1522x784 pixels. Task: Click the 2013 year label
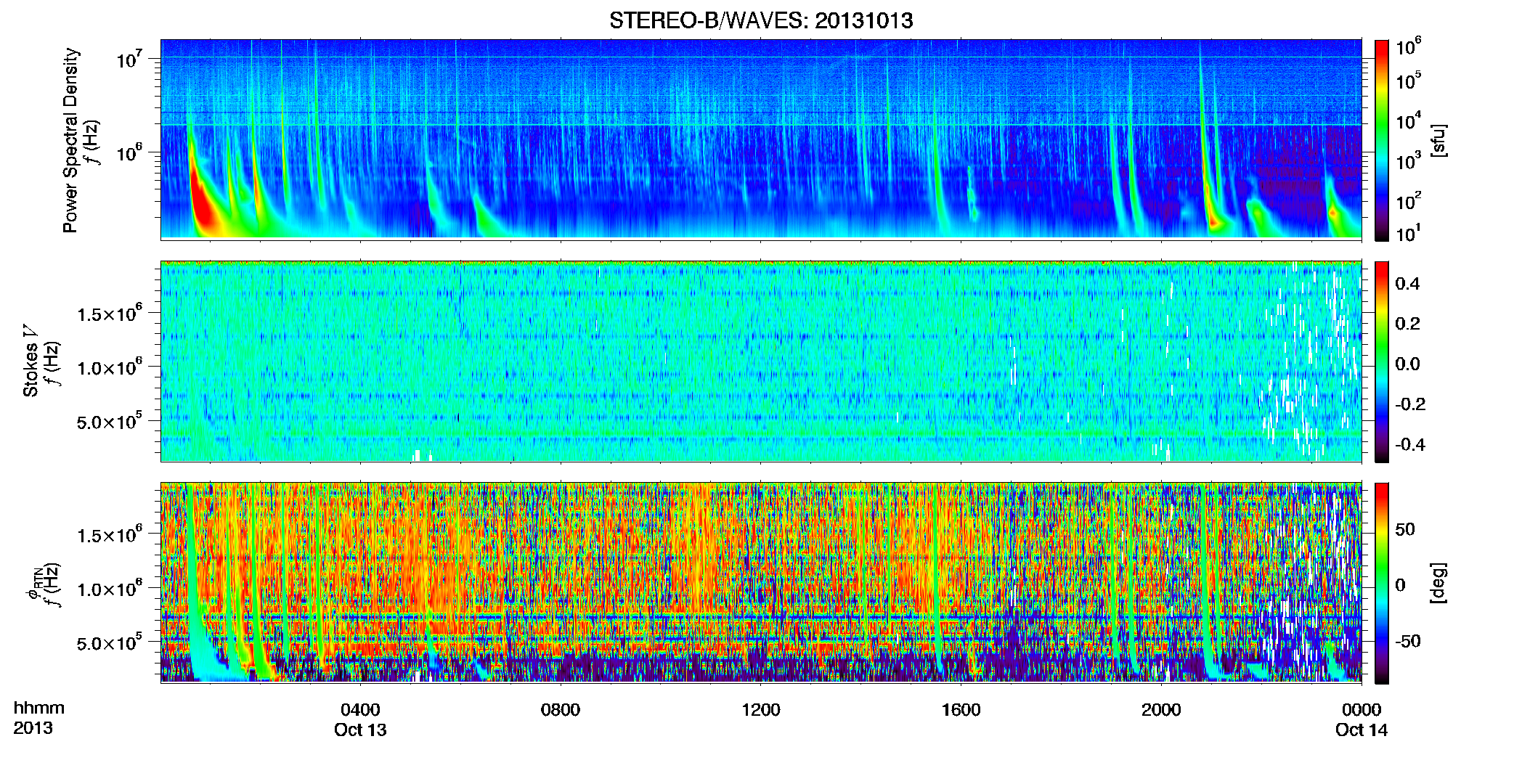(x=33, y=727)
